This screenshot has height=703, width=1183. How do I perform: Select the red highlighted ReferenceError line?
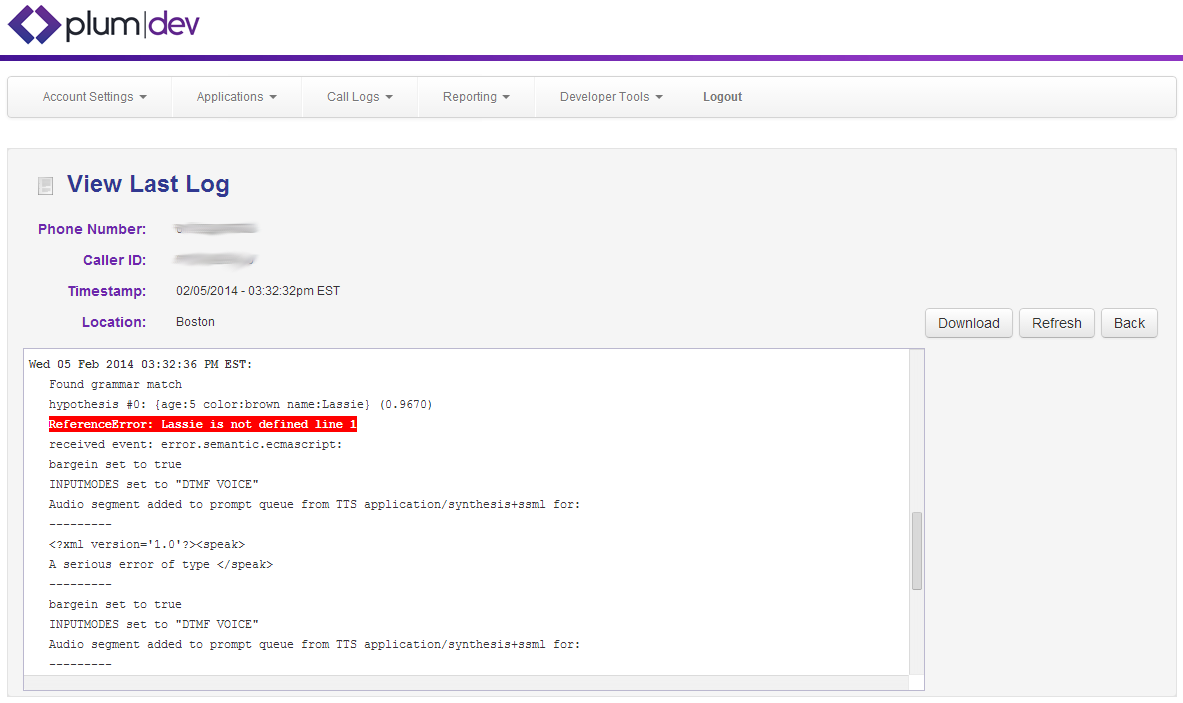[x=203, y=424]
